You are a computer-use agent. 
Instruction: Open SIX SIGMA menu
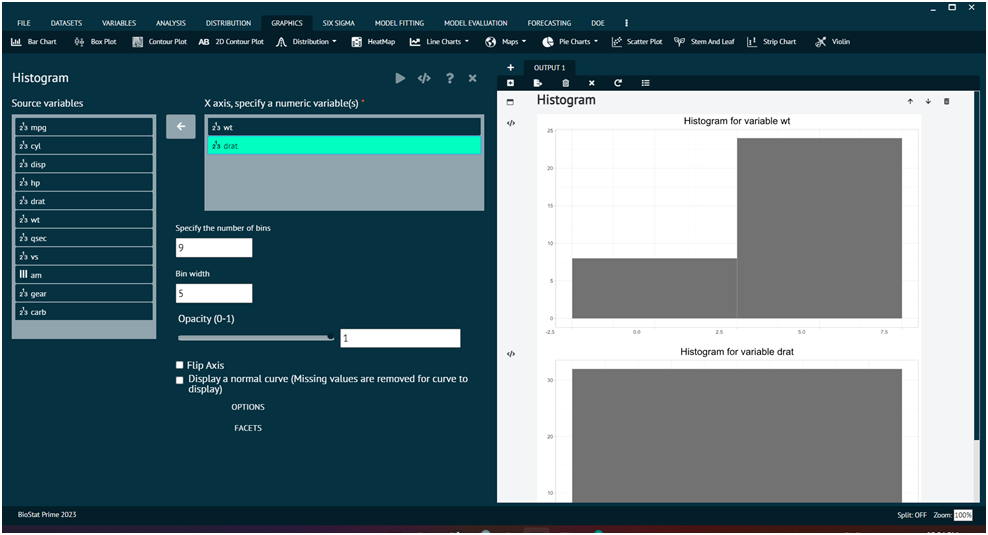coord(338,23)
